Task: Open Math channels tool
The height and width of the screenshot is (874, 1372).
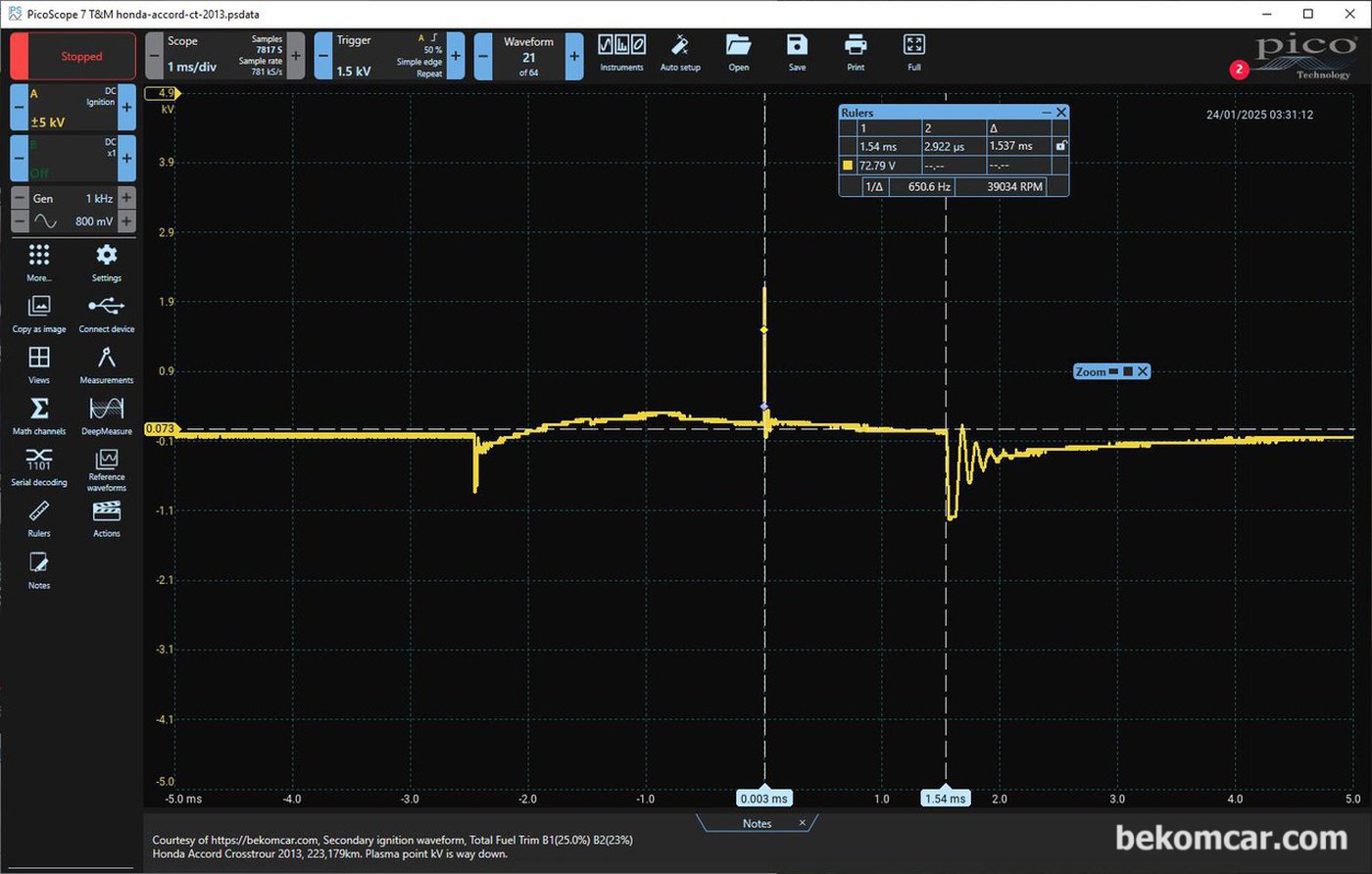Action: (x=39, y=415)
